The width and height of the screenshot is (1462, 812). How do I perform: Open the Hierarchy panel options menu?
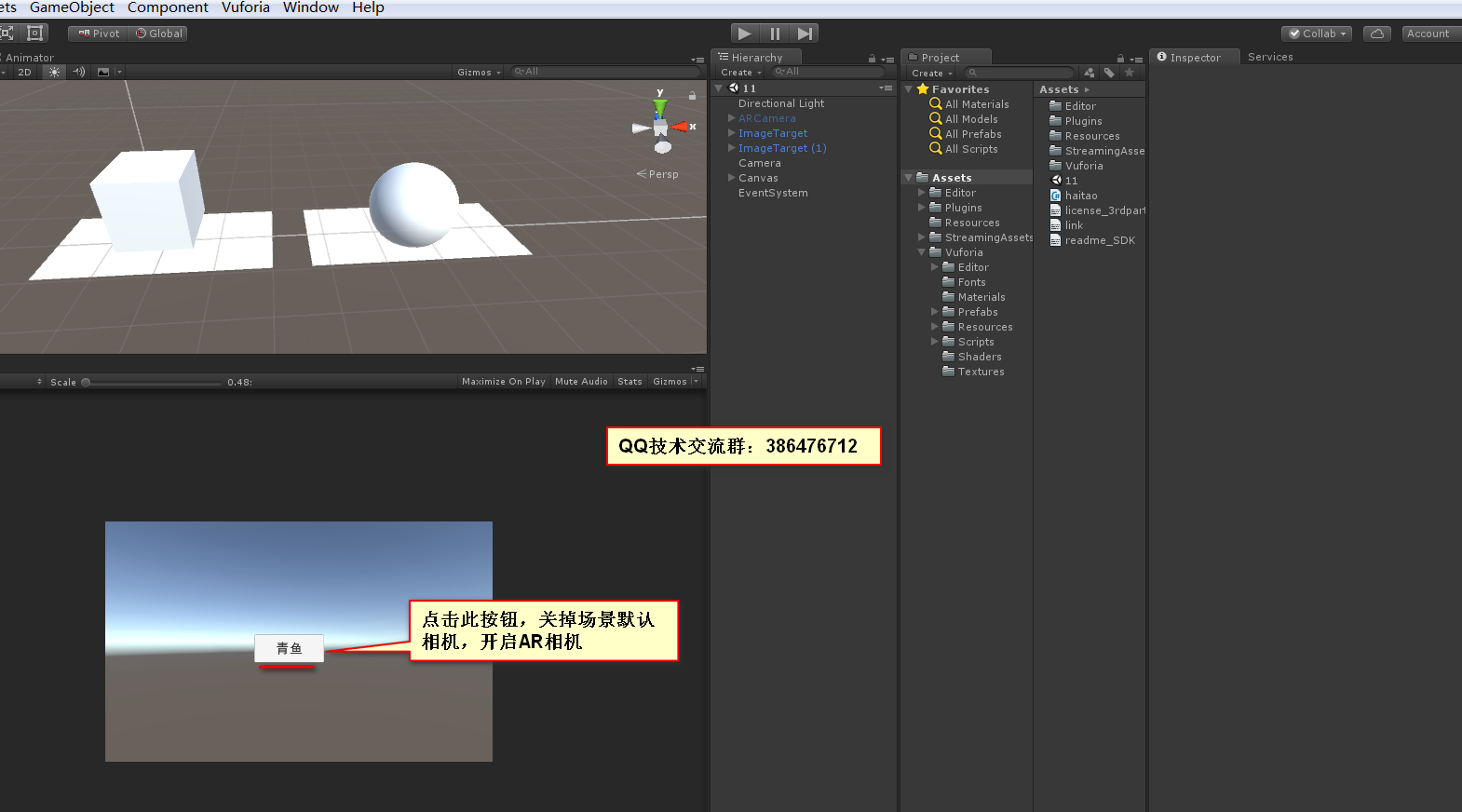click(887, 59)
